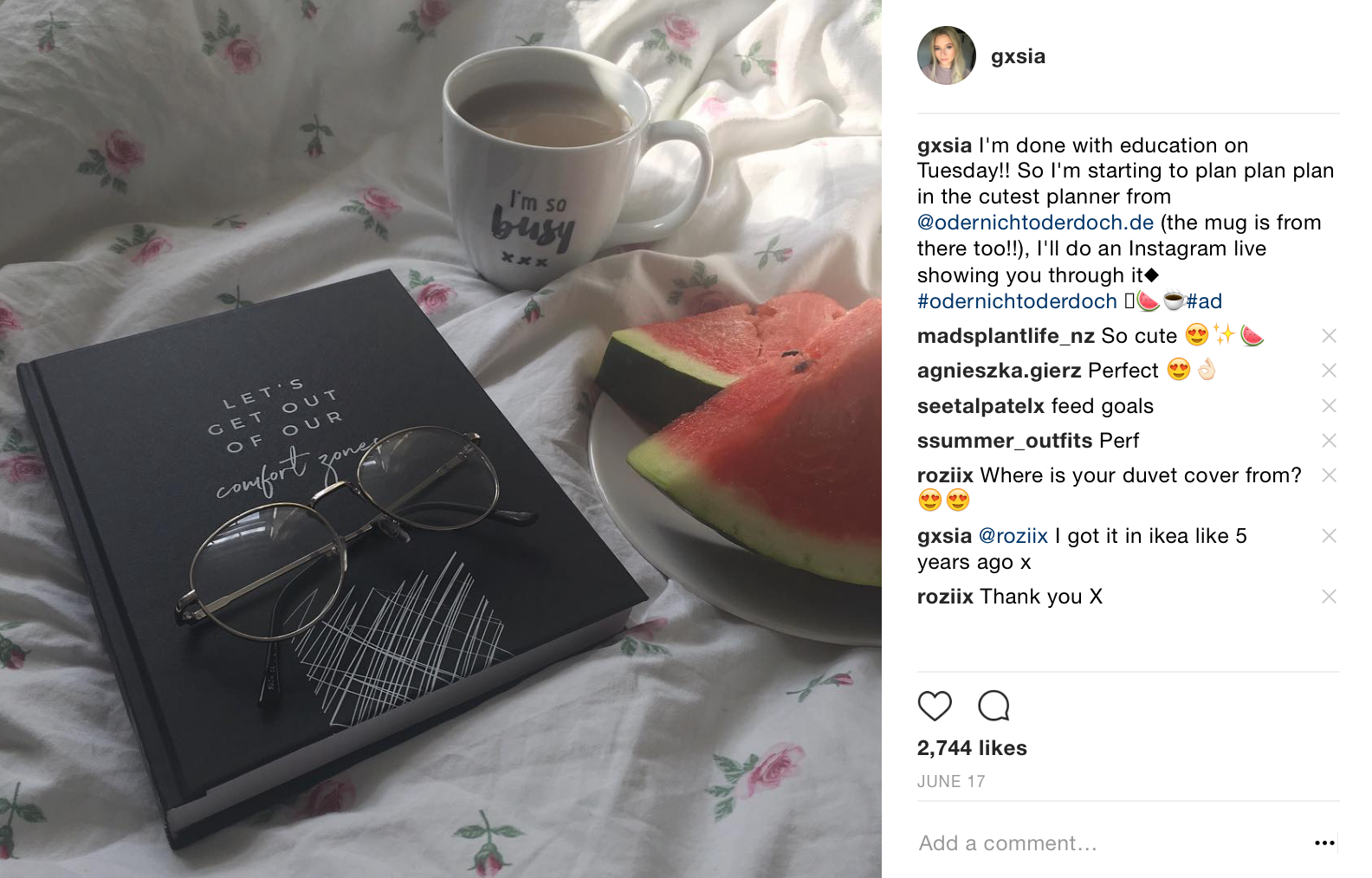This screenshot has height=878, width=1372.
Task: Remove roziix's Thank you X comment
Action: [x=1329, y=597]
